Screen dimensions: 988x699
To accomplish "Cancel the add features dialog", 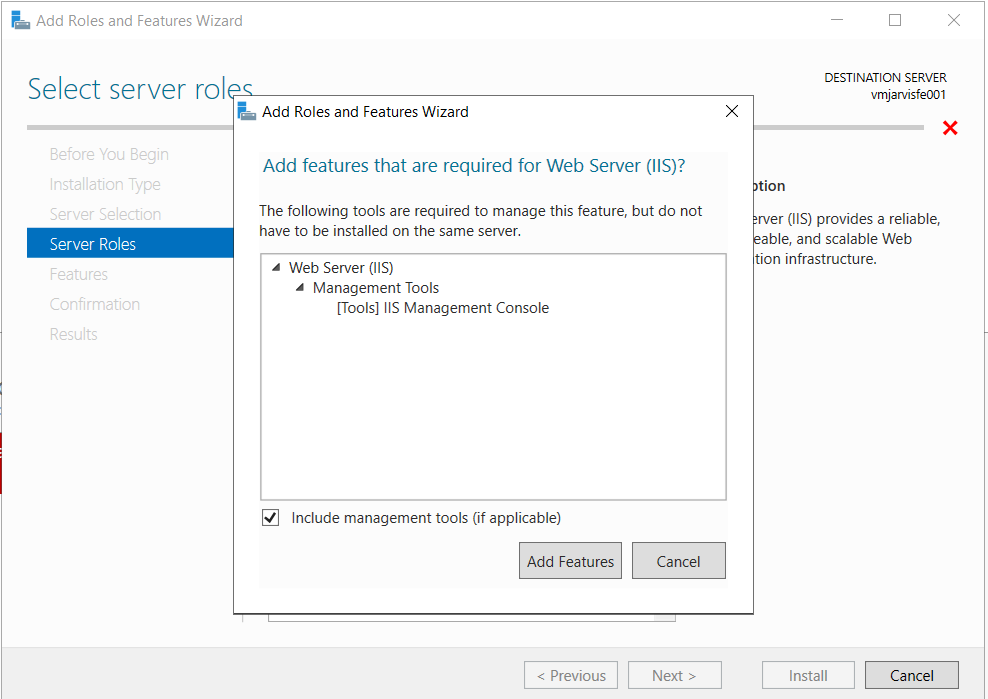I will point(679,560).
